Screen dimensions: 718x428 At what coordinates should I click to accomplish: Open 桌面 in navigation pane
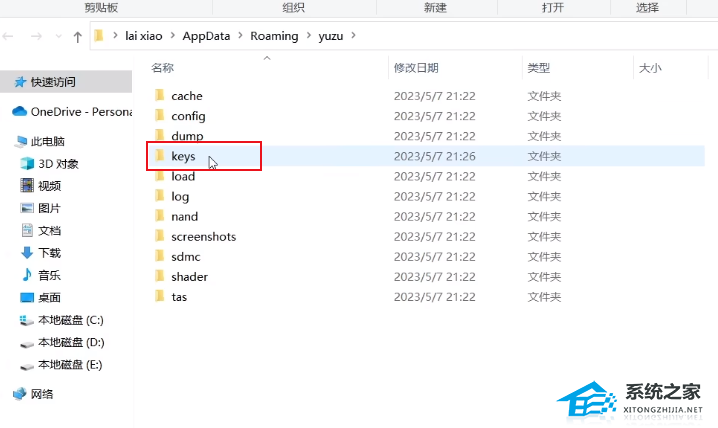coord(49,298)
